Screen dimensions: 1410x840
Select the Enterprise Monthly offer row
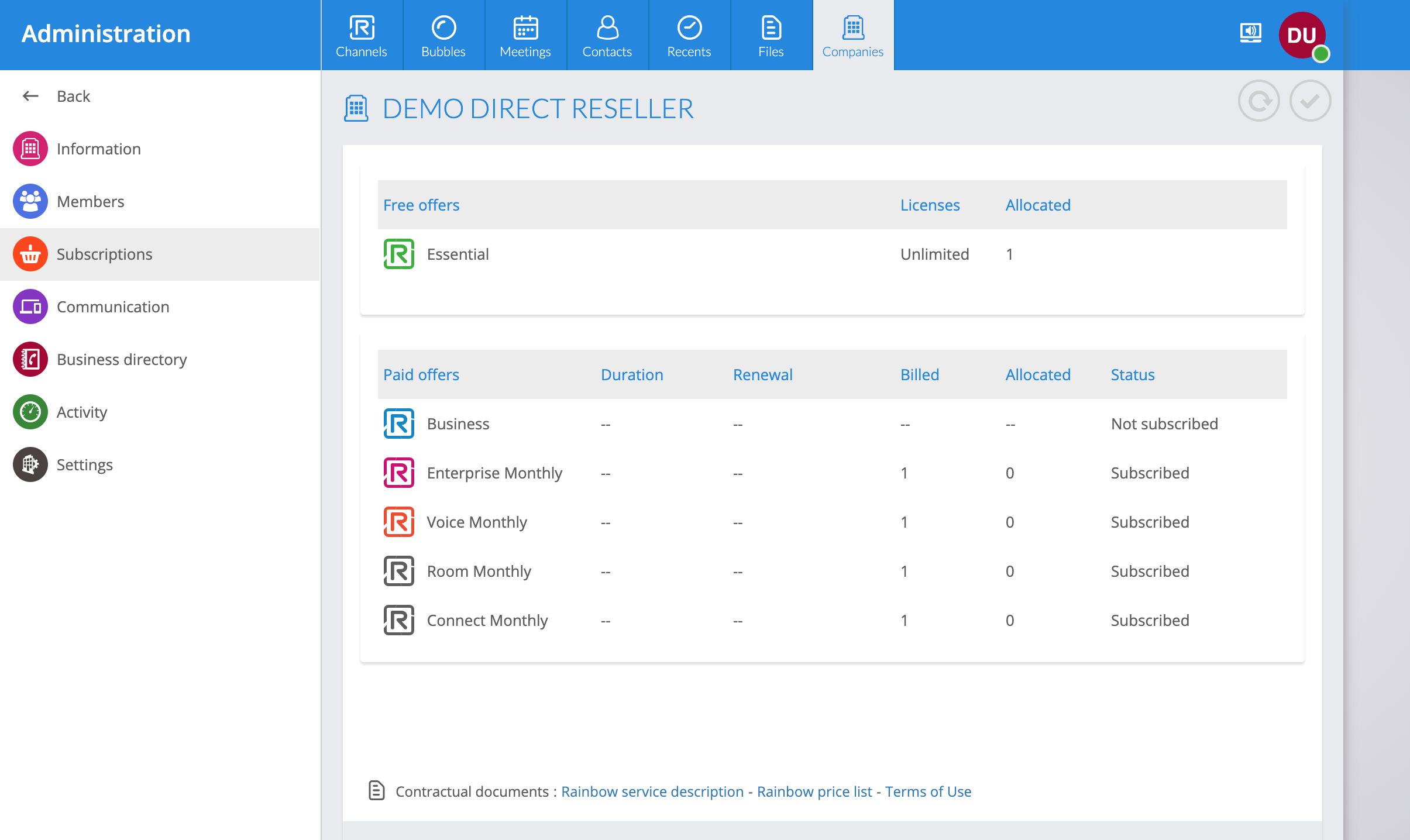coord(832,473)
